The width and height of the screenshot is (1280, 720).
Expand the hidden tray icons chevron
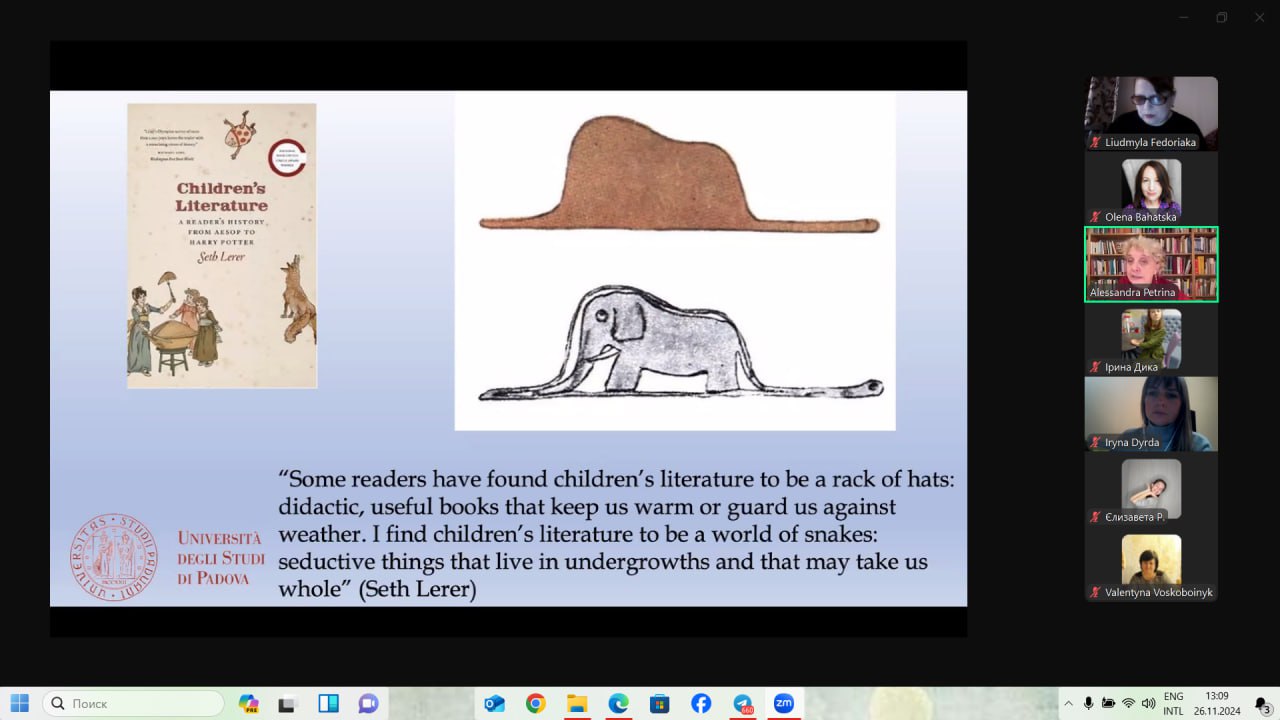point(1068,703)
